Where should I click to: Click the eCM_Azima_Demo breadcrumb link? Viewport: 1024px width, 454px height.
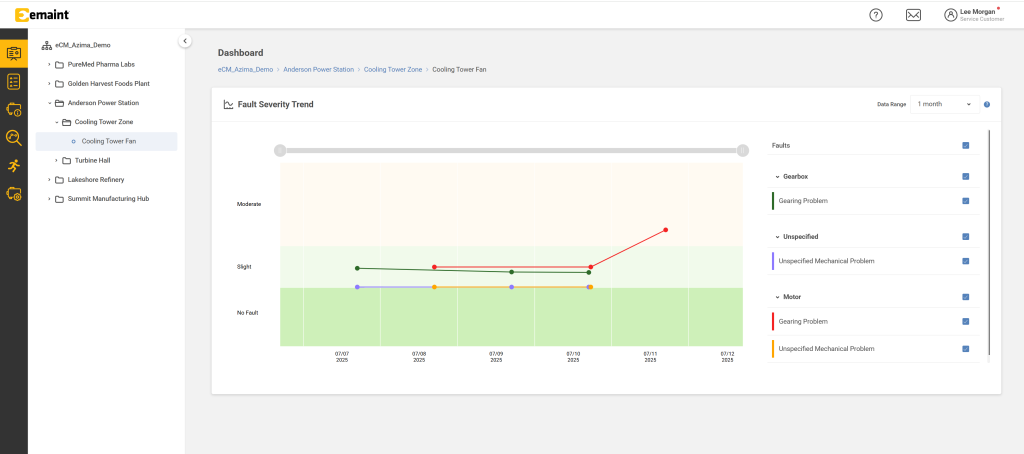[x=245, y=70]
